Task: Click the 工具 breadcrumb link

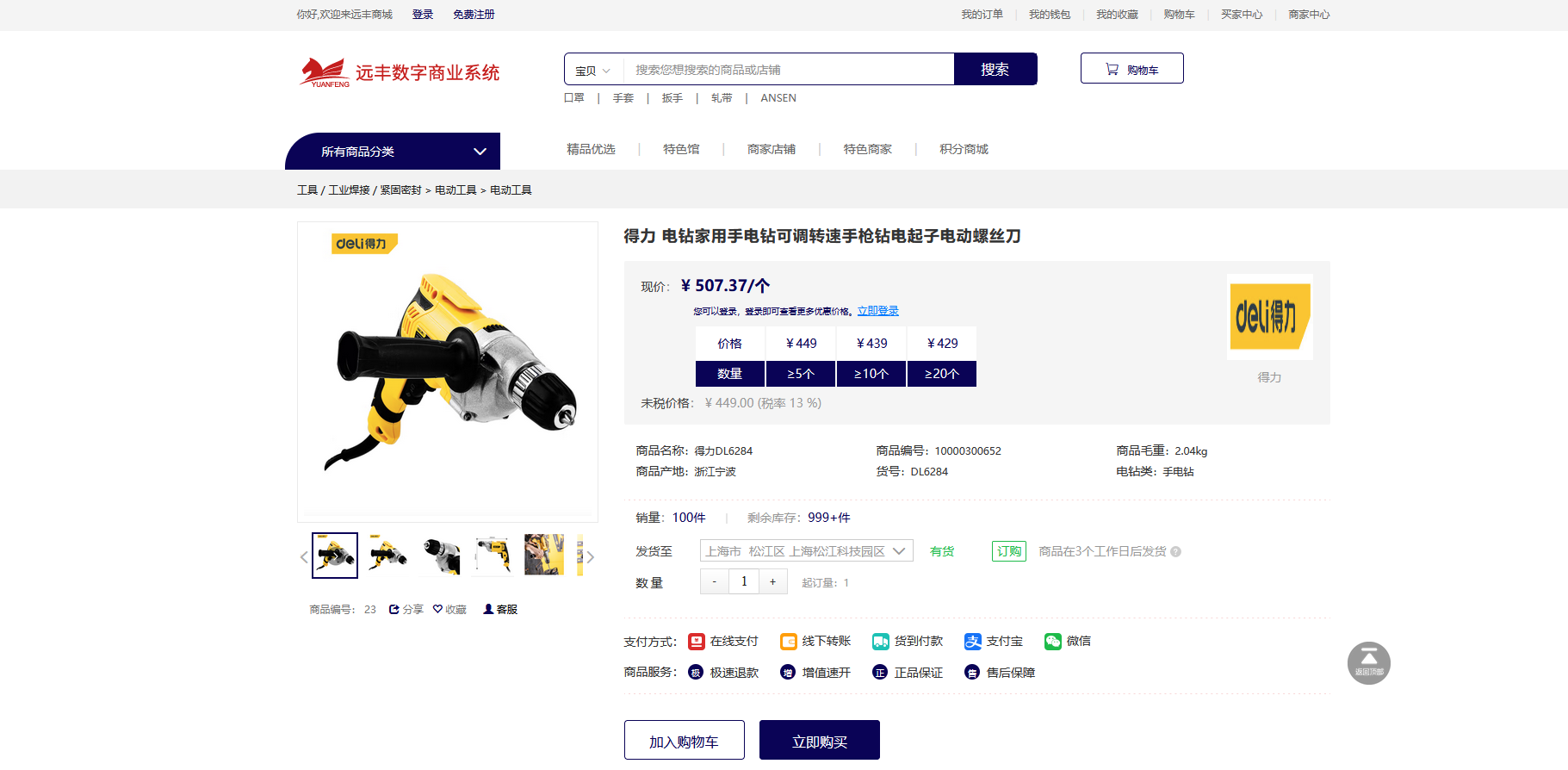Action: click(x=307, y=190)
